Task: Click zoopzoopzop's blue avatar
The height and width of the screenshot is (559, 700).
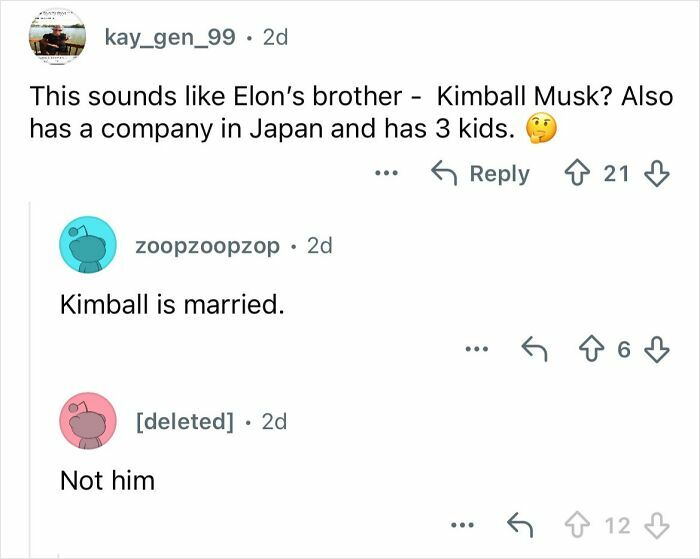Action: click(x=88, y=247)
